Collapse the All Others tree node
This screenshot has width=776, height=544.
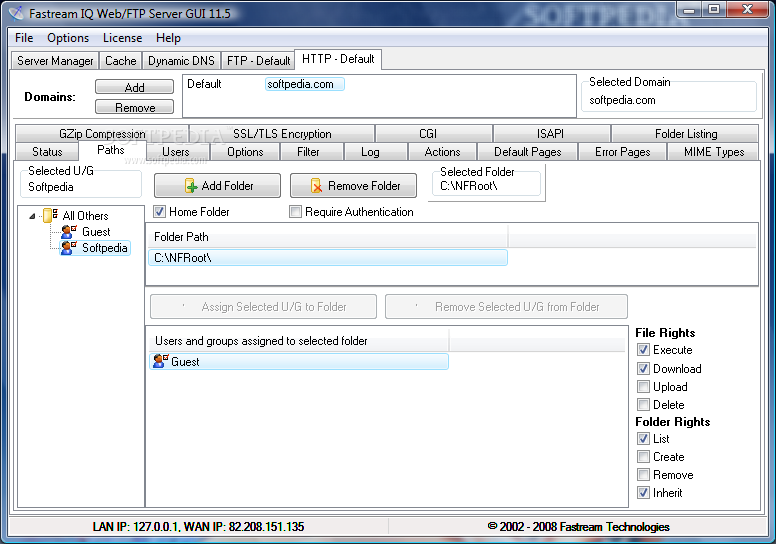32,216
